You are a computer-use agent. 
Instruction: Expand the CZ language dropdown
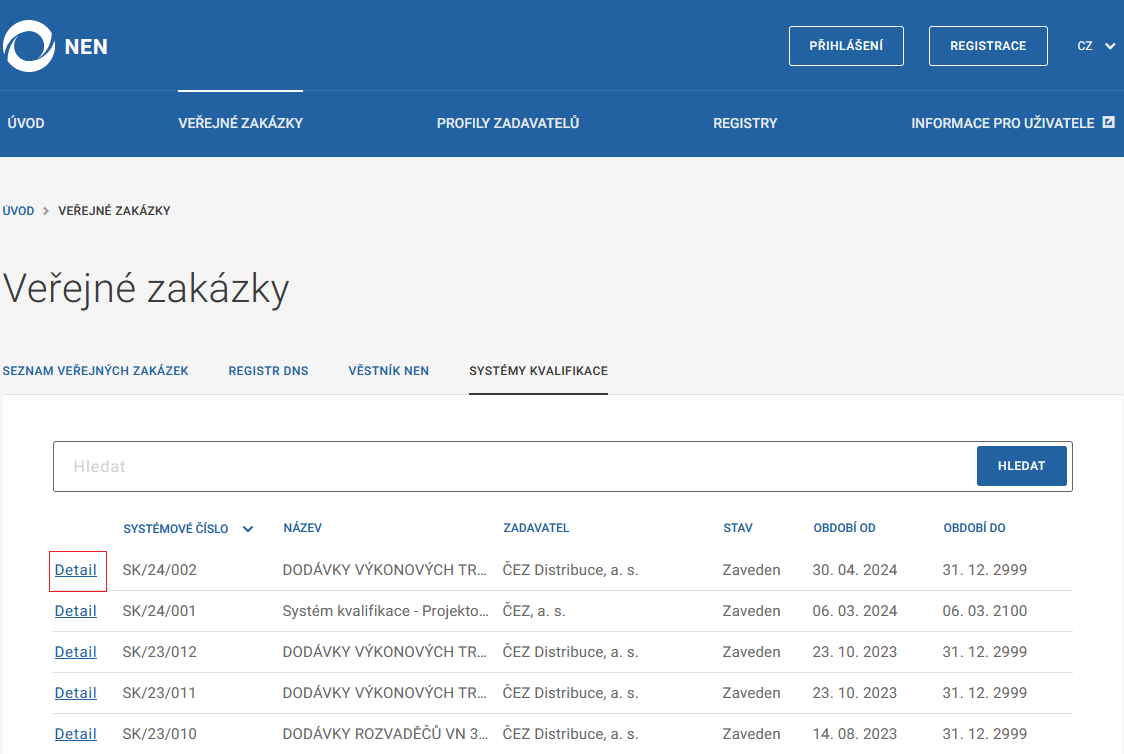(1096, 46)
